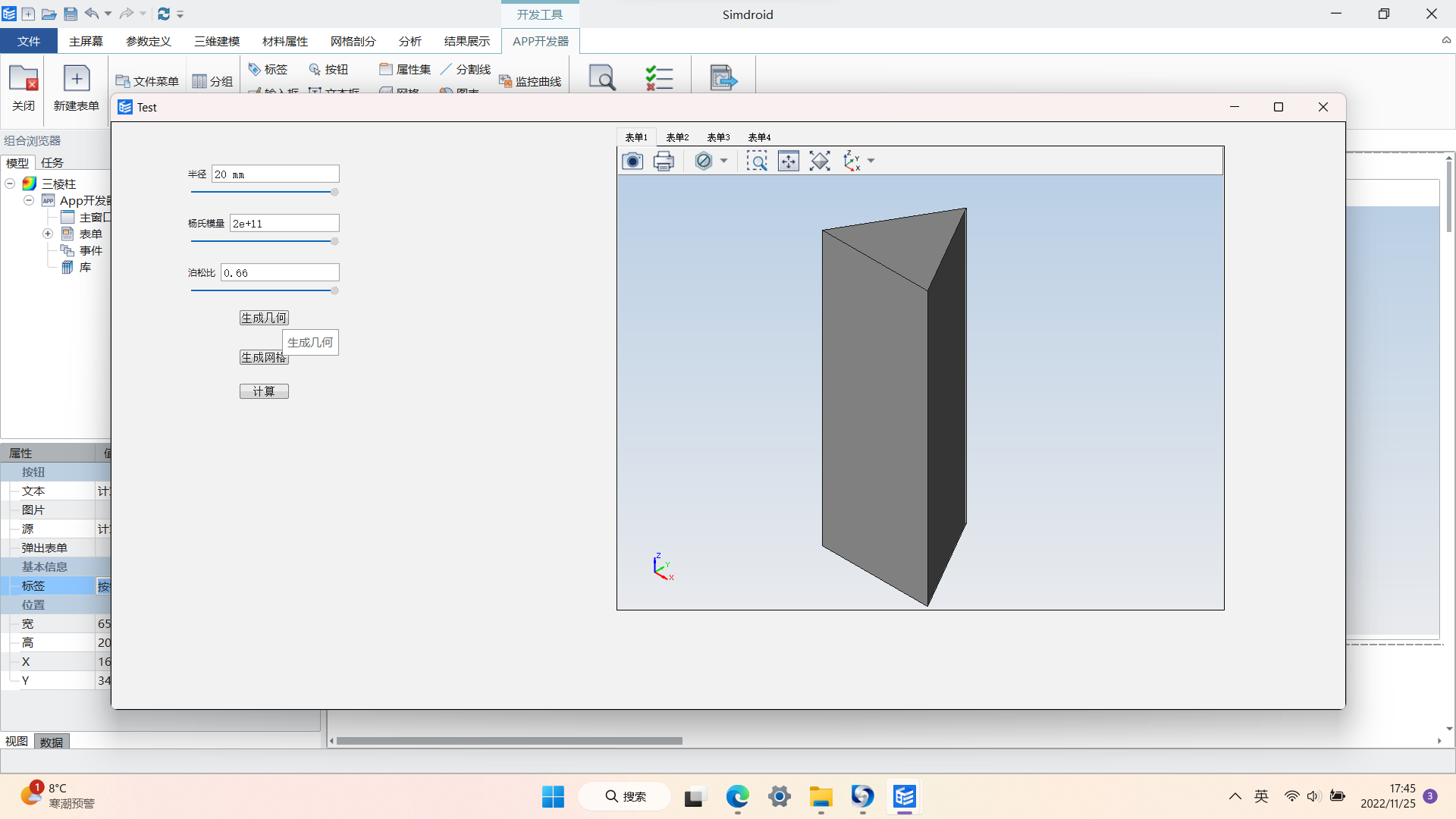Viewport: 1456px width, 819px height.
Task: Show hidden tray icons chevron
Action: coord(1235,796)
